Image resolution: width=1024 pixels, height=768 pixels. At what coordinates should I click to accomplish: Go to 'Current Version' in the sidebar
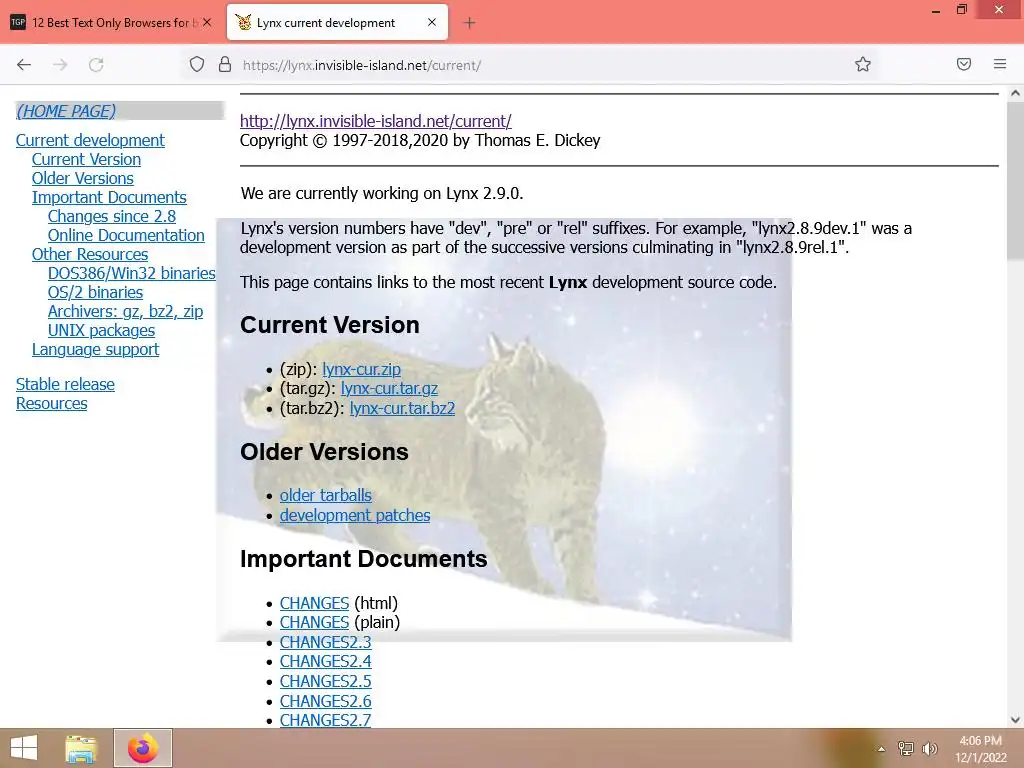(86, 159)
